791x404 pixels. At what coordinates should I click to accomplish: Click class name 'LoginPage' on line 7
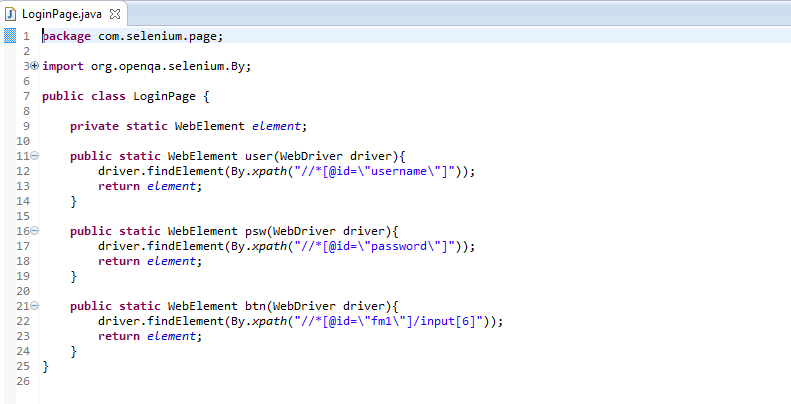[164, 96]
